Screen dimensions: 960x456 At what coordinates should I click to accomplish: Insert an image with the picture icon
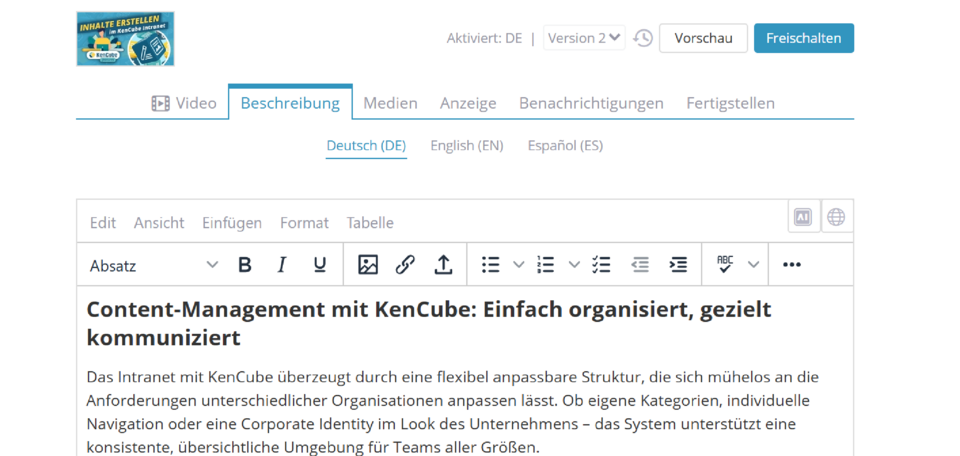368,264
